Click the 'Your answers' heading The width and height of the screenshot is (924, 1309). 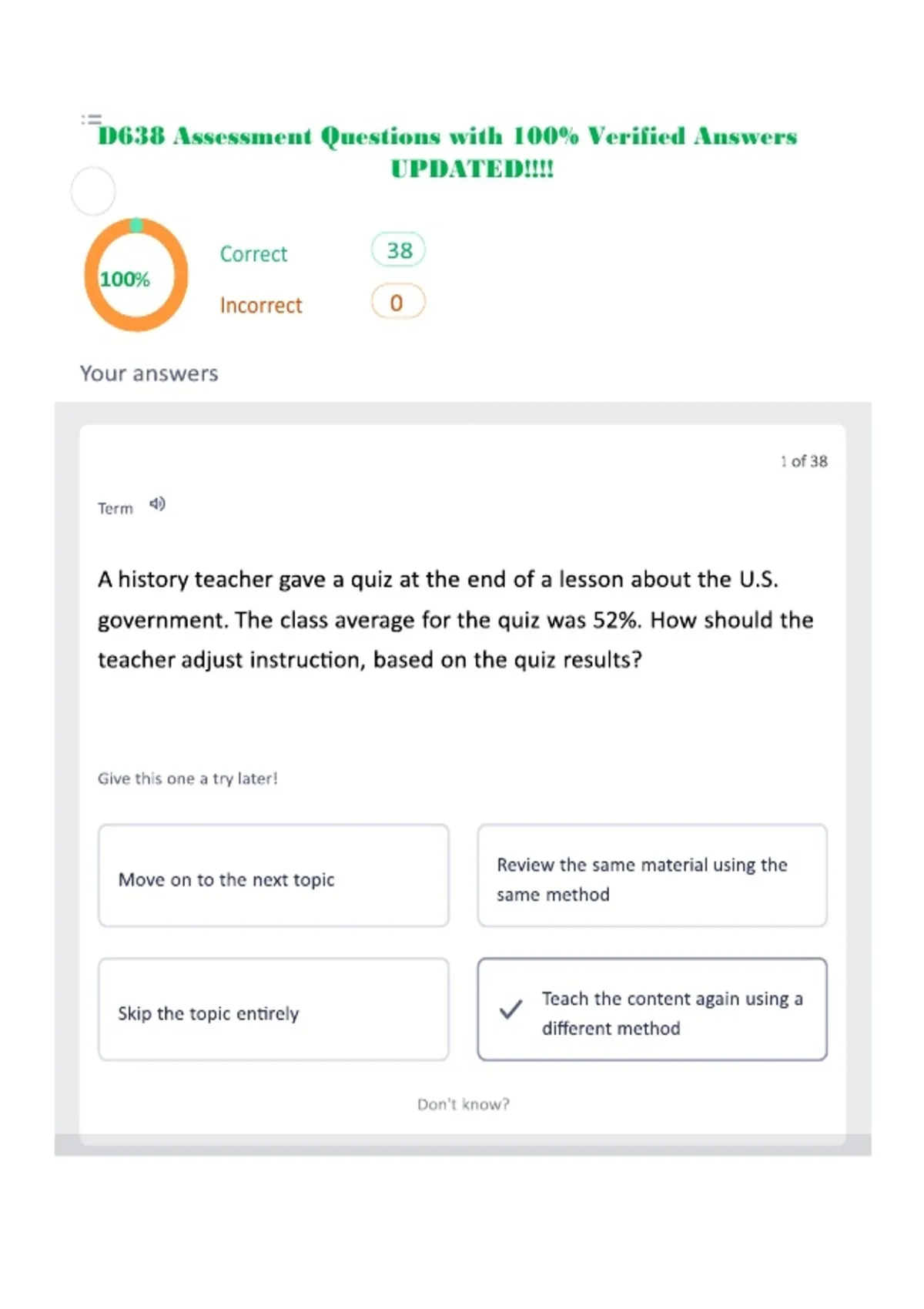[149, 373]
